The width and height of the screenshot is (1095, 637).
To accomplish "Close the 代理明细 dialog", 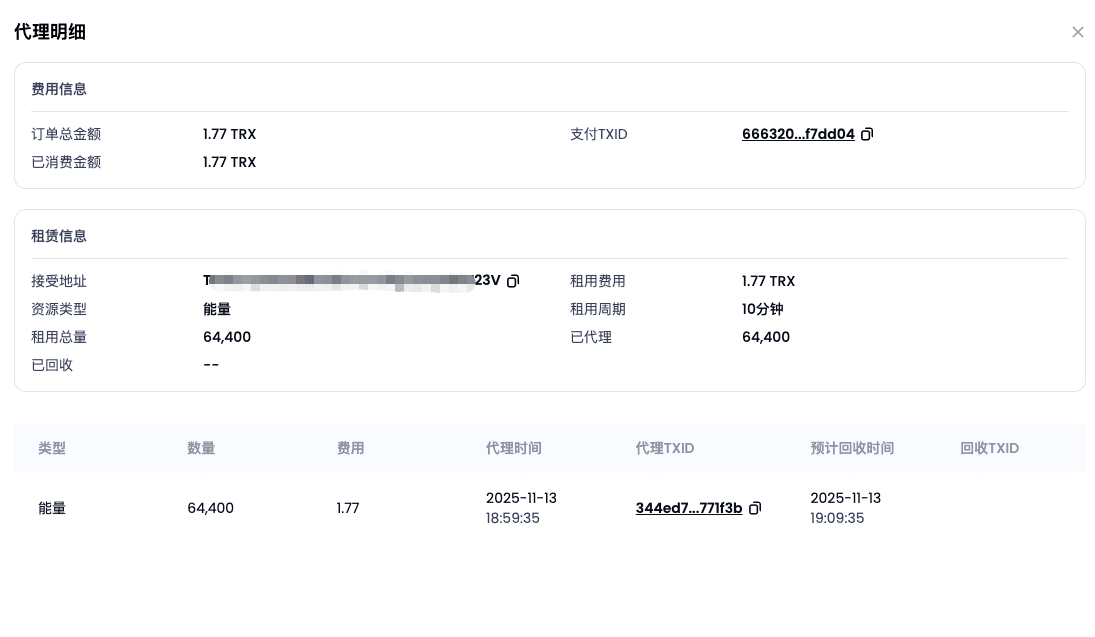I will point(1077,32).
